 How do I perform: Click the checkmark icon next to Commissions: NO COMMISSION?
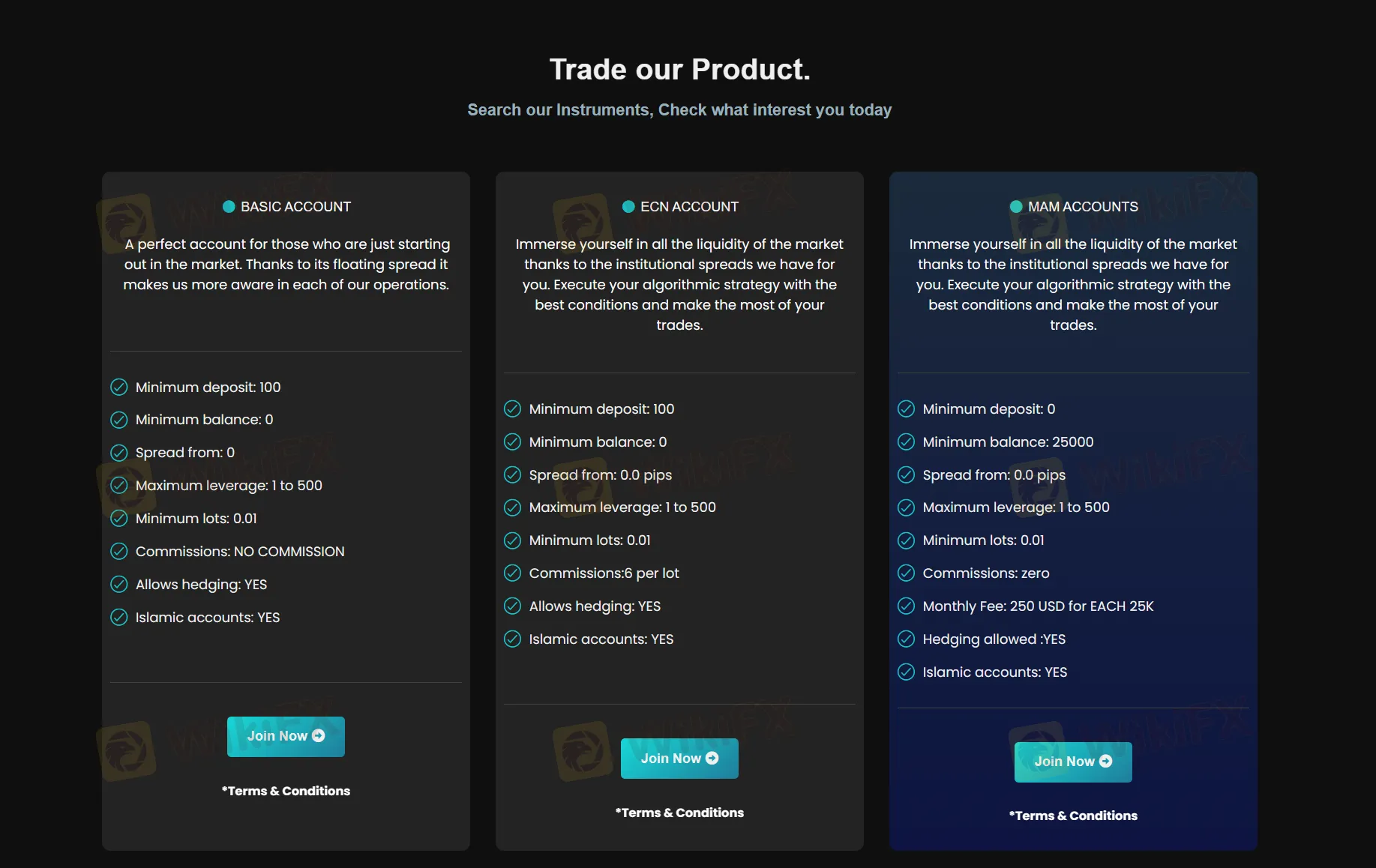[120, 551]
